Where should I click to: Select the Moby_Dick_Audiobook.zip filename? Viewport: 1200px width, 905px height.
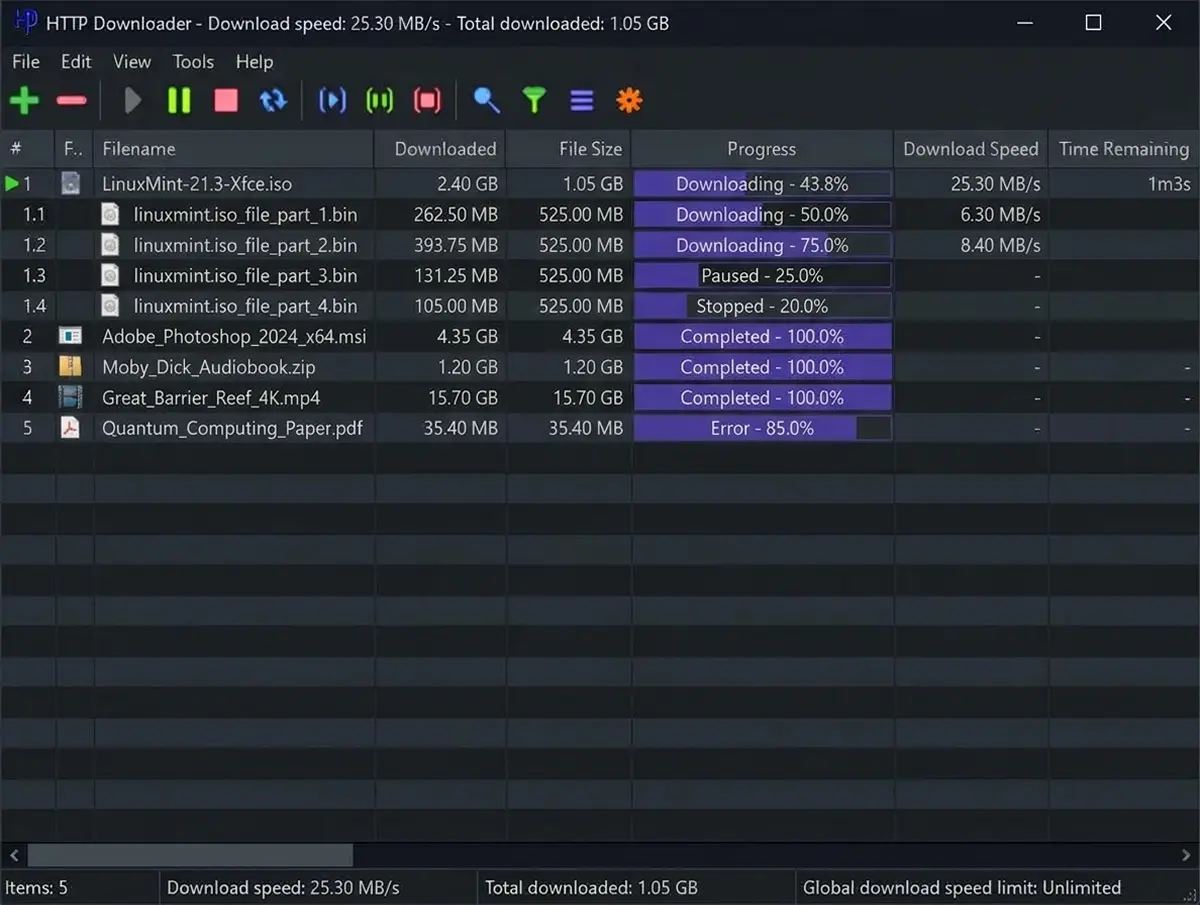(209, 368)
